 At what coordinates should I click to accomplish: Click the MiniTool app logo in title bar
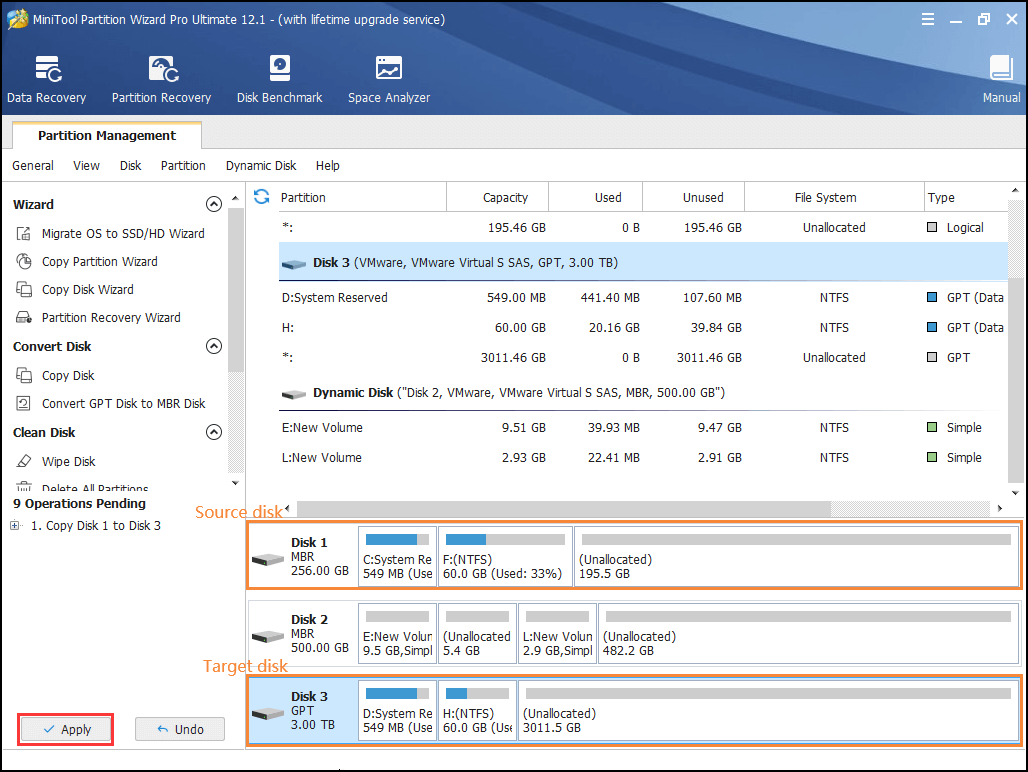tap(18, 19)
